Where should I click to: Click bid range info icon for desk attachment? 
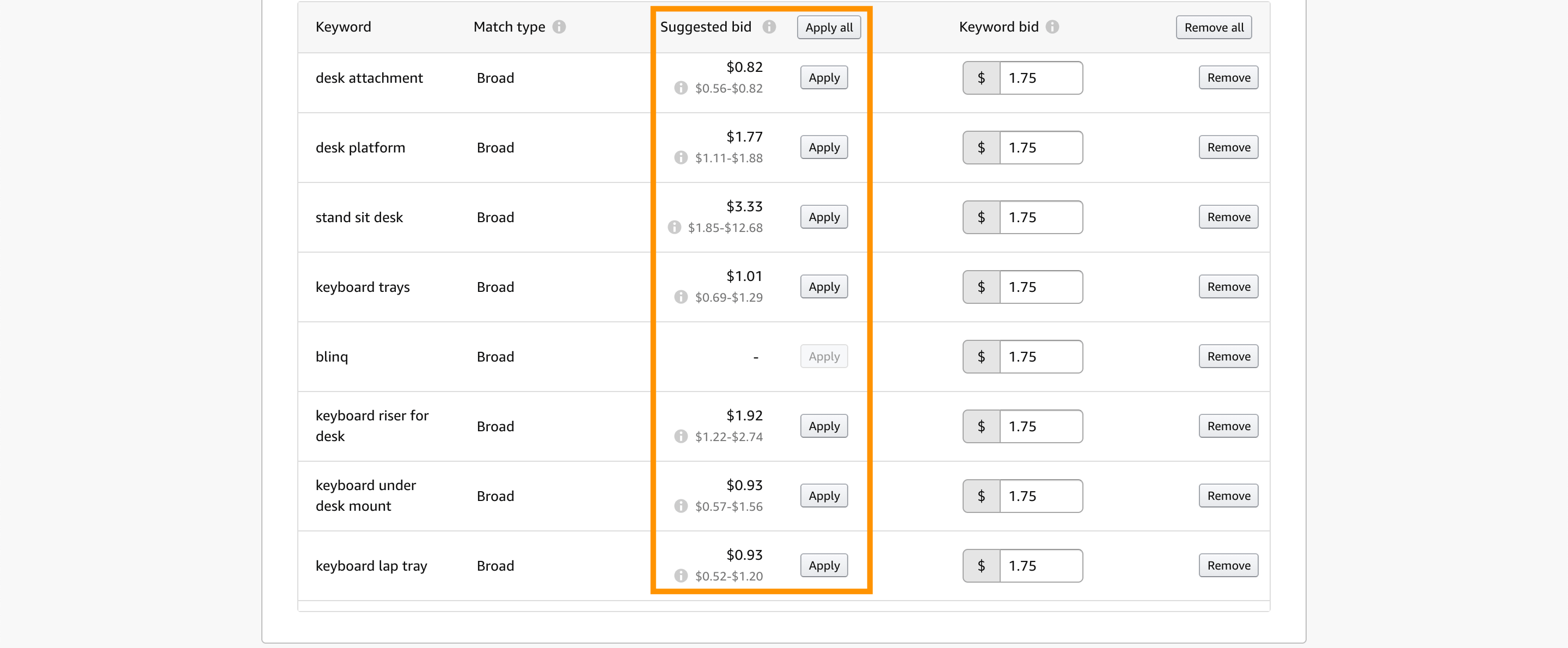681,88
